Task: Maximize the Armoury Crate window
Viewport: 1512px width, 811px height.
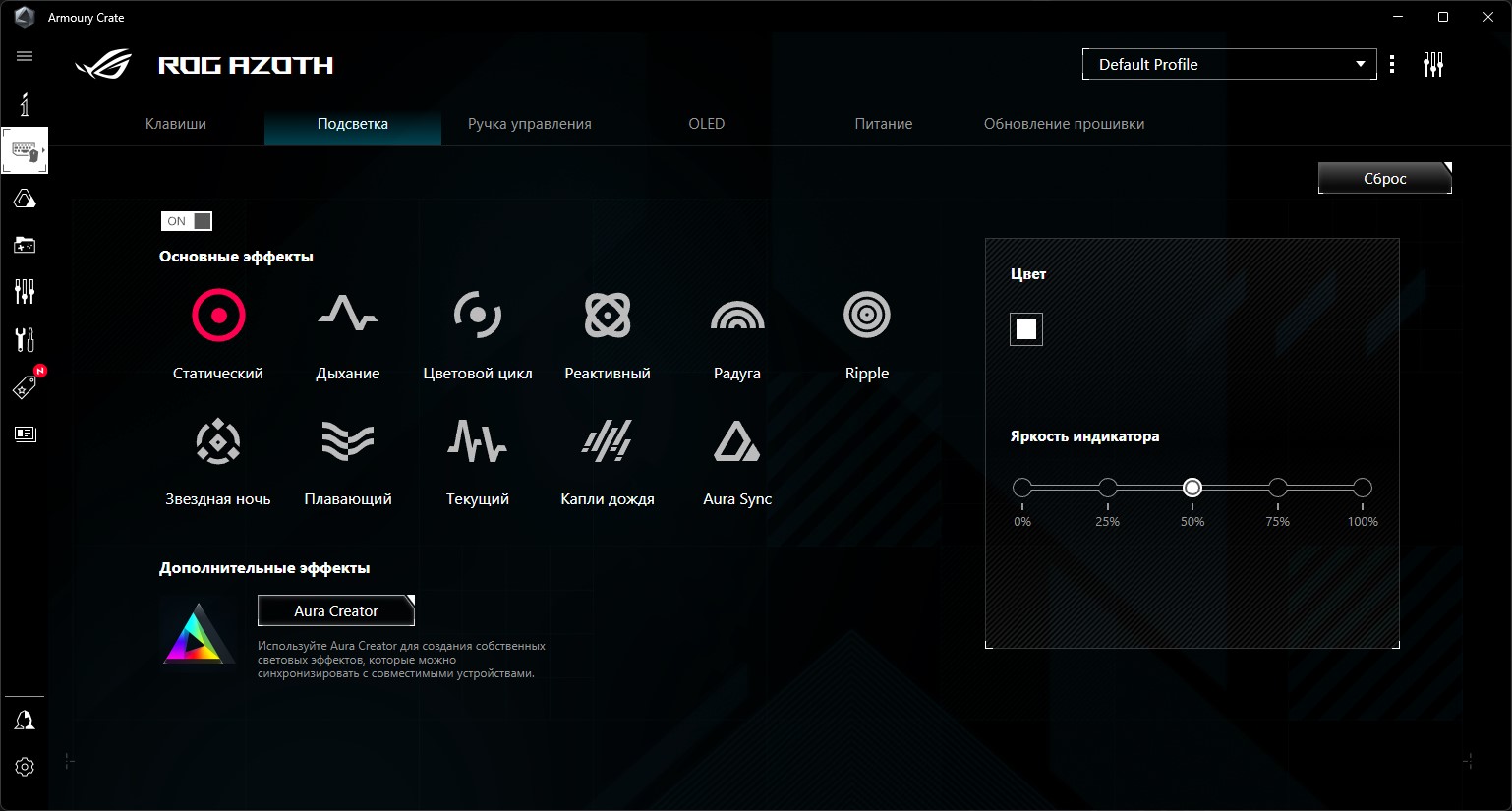Action: 1443,17
